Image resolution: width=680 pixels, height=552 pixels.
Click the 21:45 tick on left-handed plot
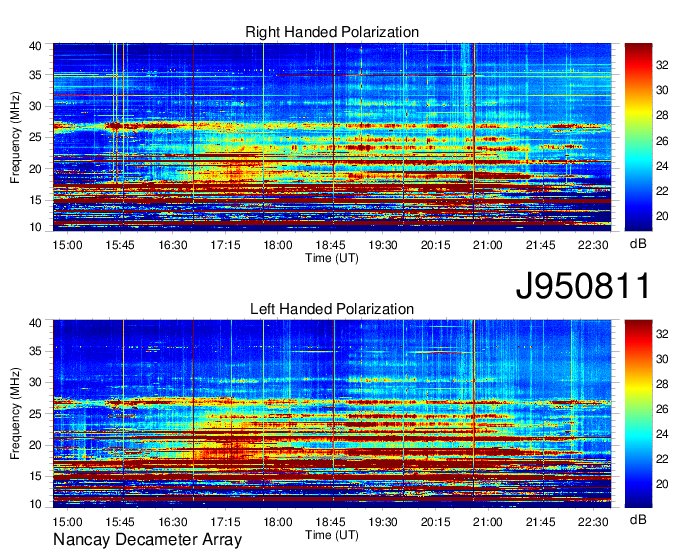(x=541, y=522)
